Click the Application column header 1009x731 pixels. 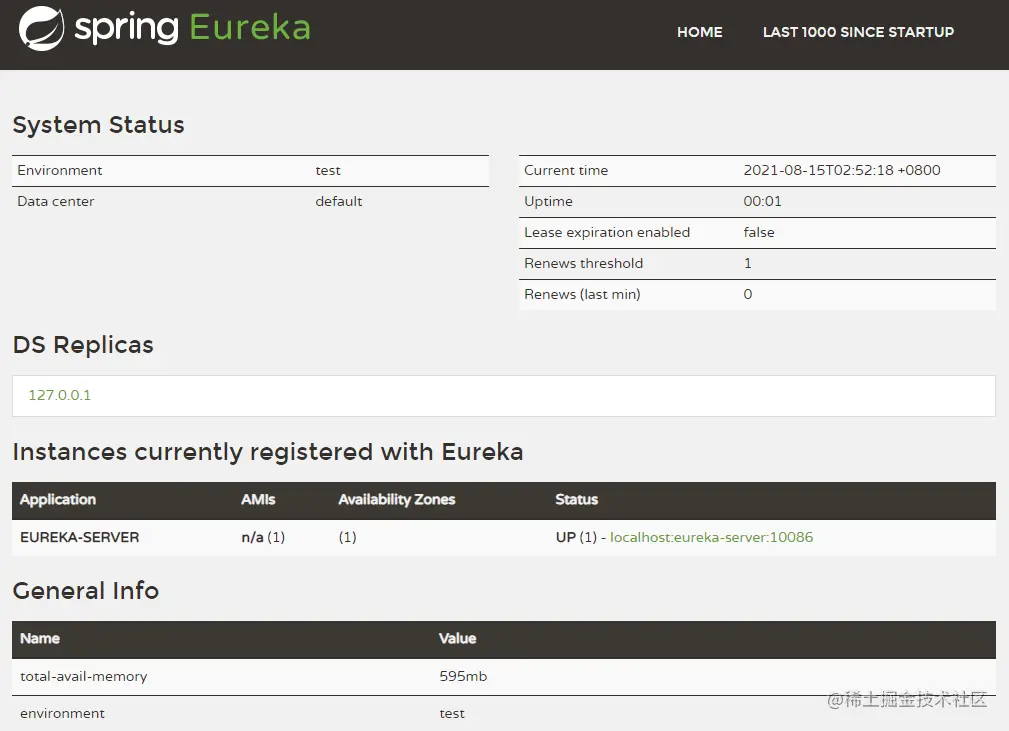point(58,500)
